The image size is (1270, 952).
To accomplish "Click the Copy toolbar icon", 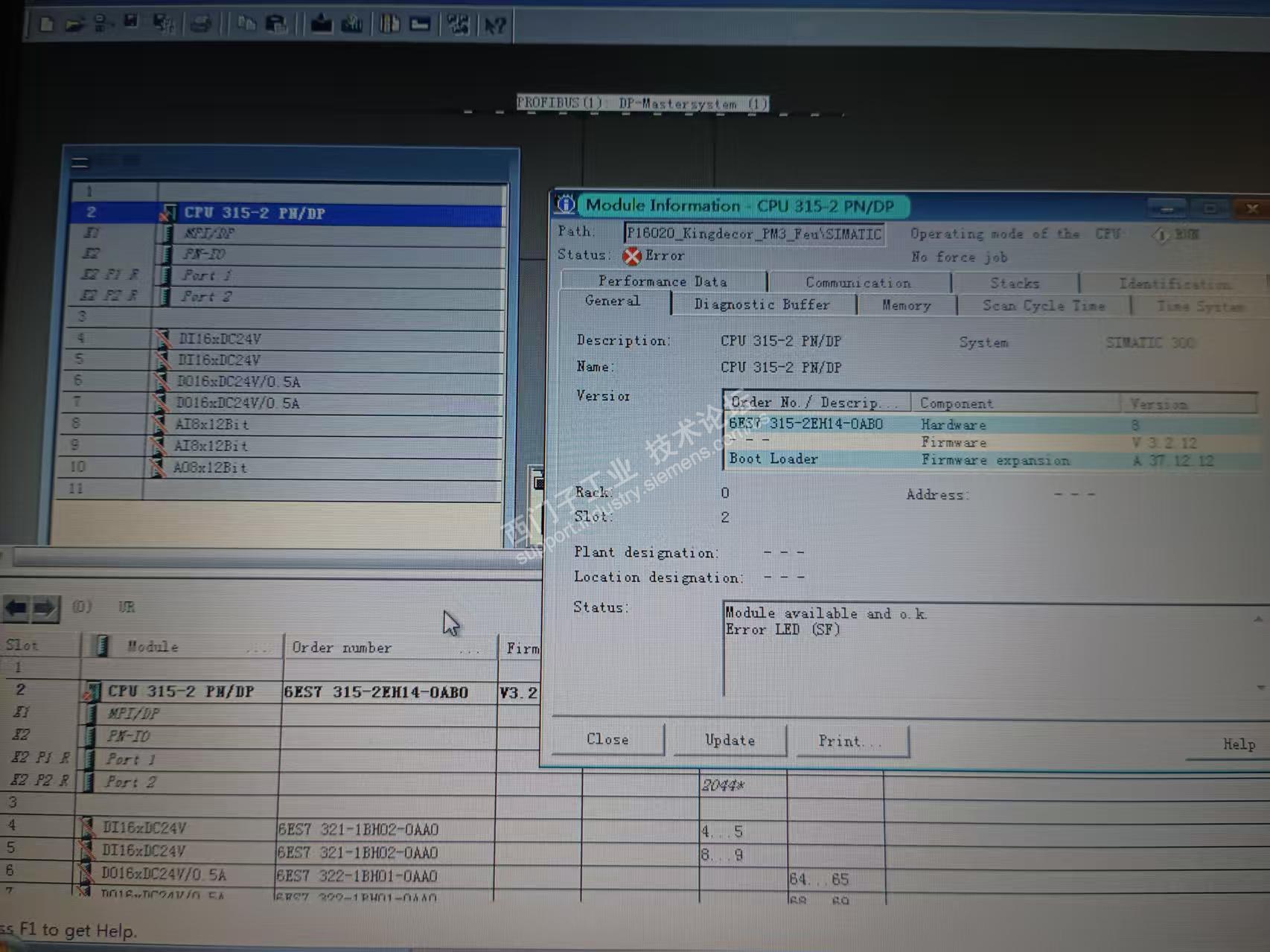I will pyautogui.click(x=246, y=25).
